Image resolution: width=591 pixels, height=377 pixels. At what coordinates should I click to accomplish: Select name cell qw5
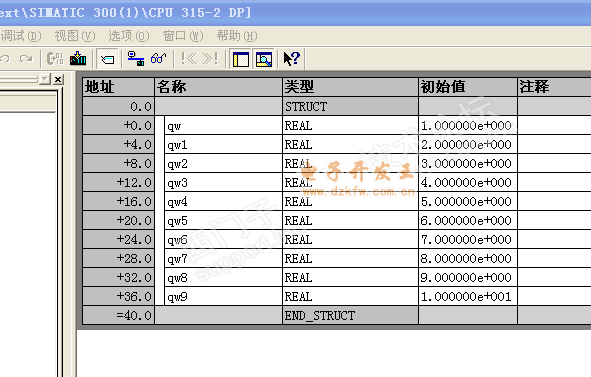point(224,221)
